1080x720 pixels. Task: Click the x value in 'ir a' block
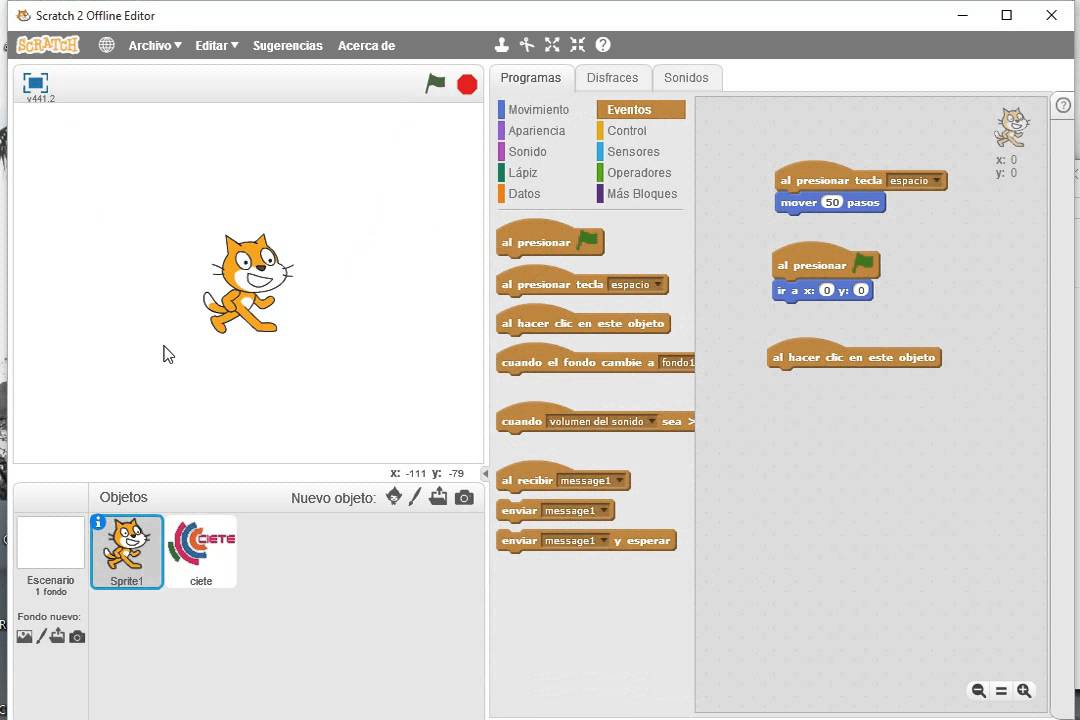pyautogui.click(x=827, y=290)
